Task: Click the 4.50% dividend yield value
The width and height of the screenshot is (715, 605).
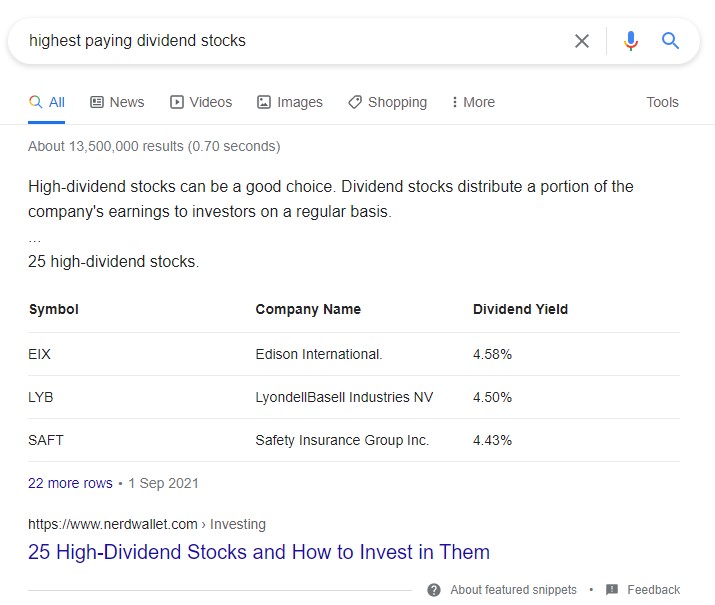Action: pyautogui.click(x=492, y=397)
